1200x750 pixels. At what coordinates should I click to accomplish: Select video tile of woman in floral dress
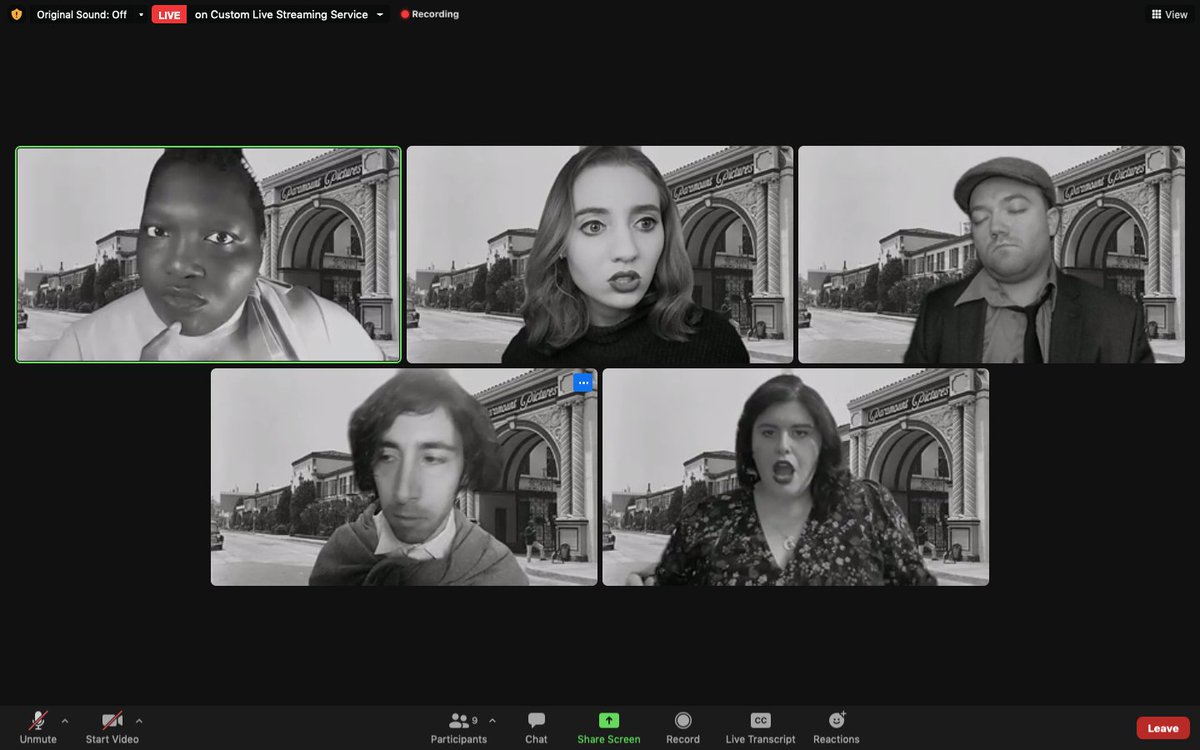pyautogui.click(x=796, y=477)
